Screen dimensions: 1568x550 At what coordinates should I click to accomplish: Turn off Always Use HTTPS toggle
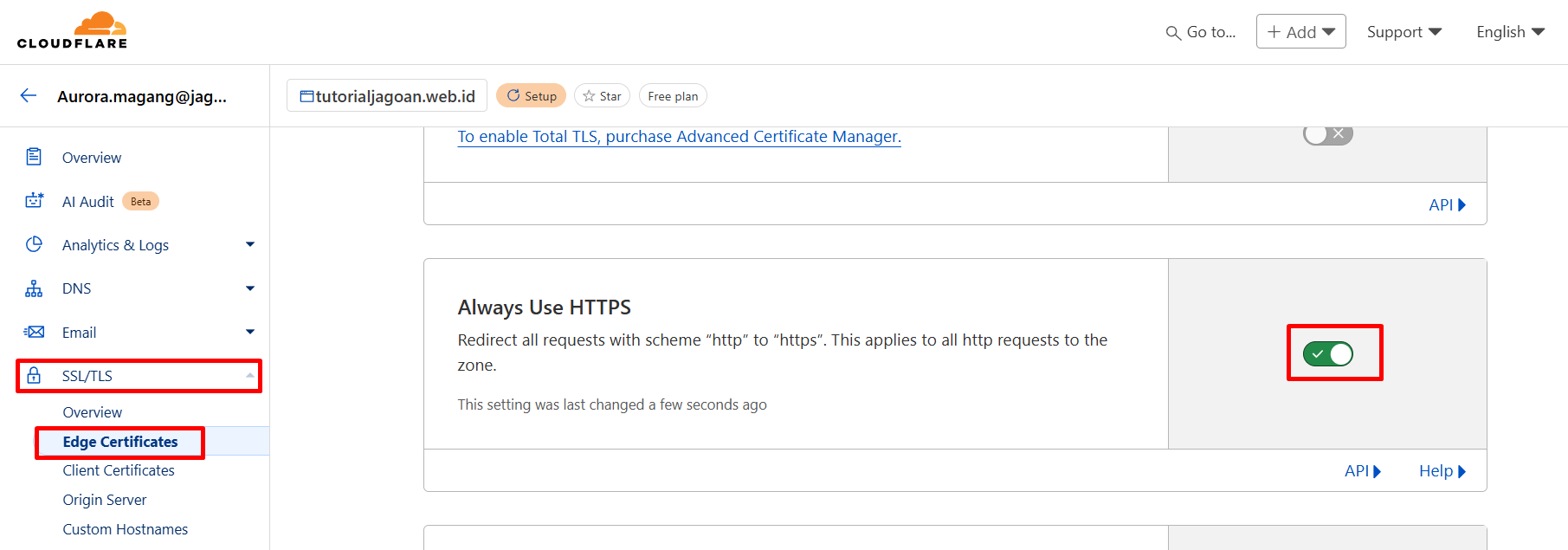click(x=1327, y=353)
